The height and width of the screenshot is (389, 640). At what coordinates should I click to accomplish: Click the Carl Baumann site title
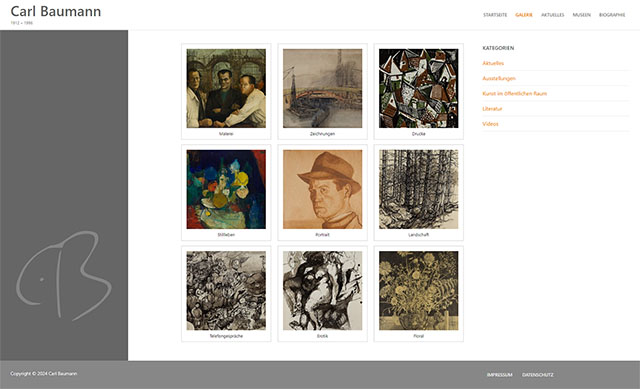pos(56,11)
